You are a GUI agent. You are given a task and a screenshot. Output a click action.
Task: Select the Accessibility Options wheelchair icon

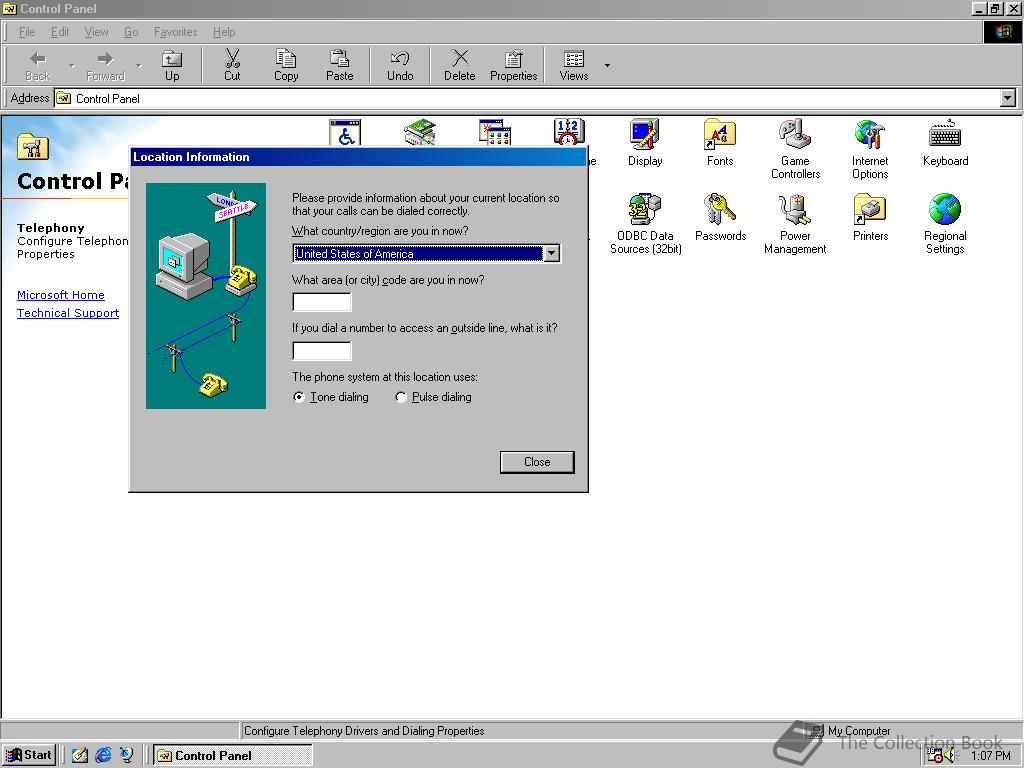345,133
